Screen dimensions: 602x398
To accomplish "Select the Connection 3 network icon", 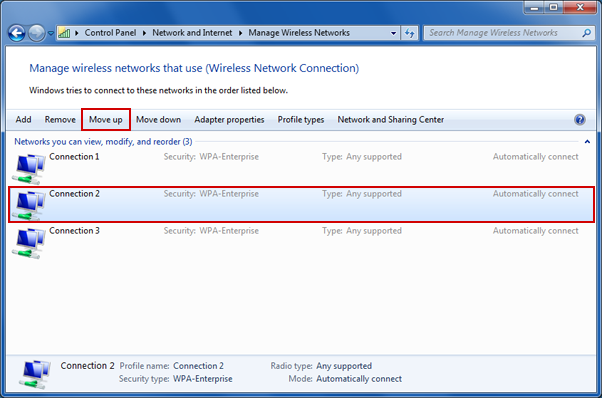I will [28, 243].
